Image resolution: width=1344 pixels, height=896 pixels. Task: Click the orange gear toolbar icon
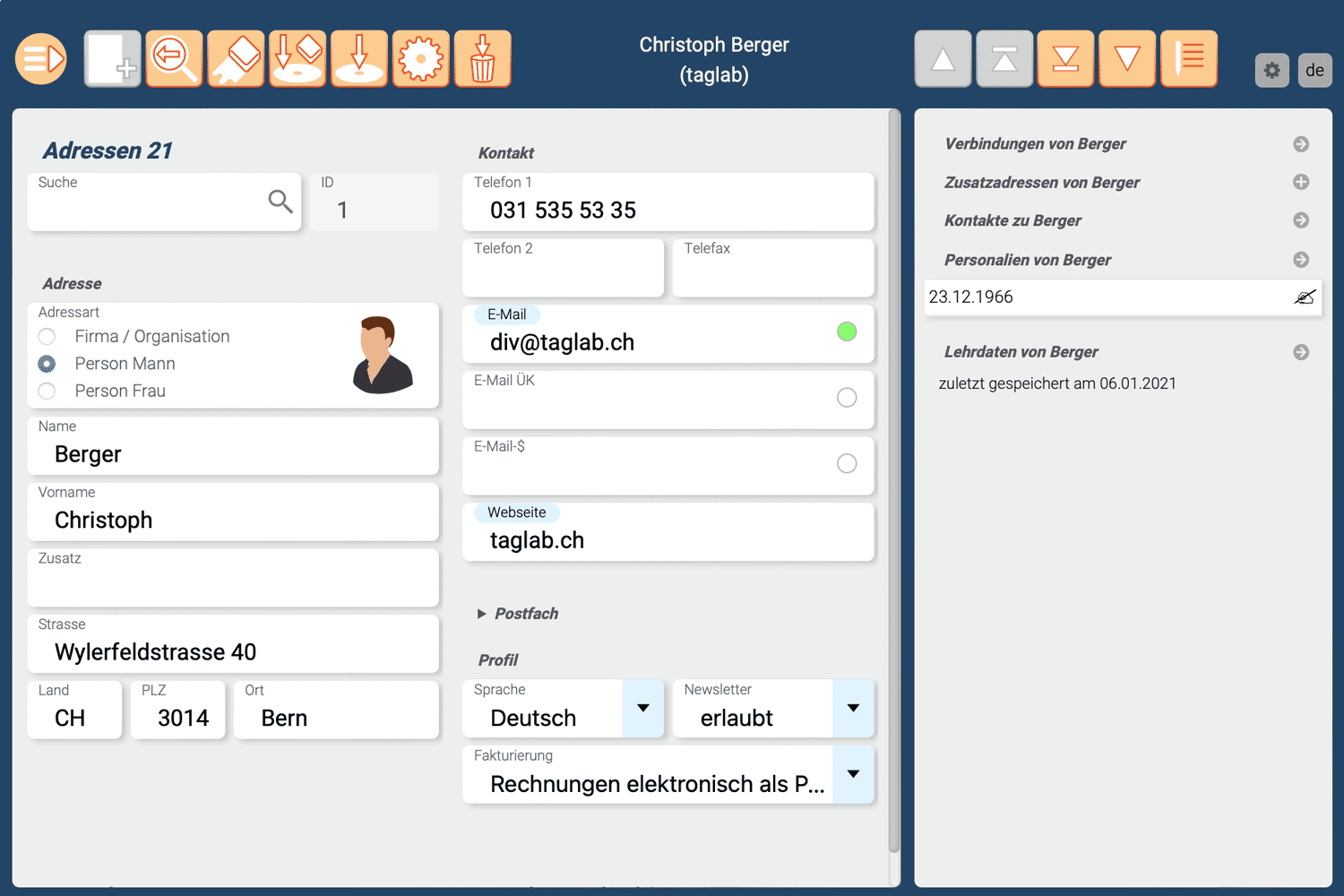coord(421,59)
